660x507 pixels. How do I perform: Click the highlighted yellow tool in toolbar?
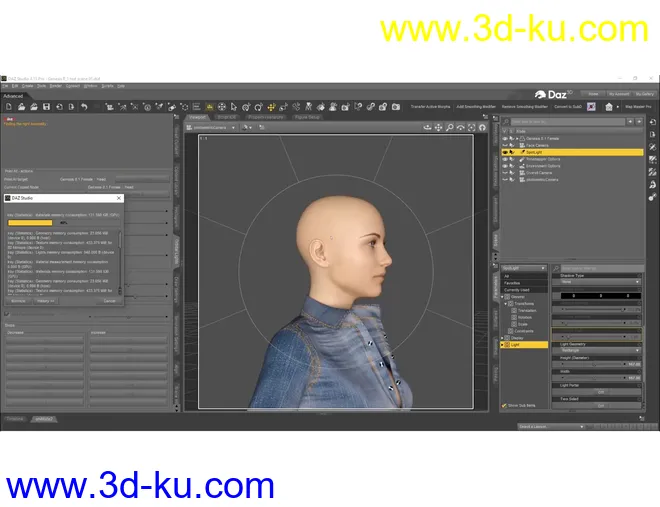(x=209, y=106)
